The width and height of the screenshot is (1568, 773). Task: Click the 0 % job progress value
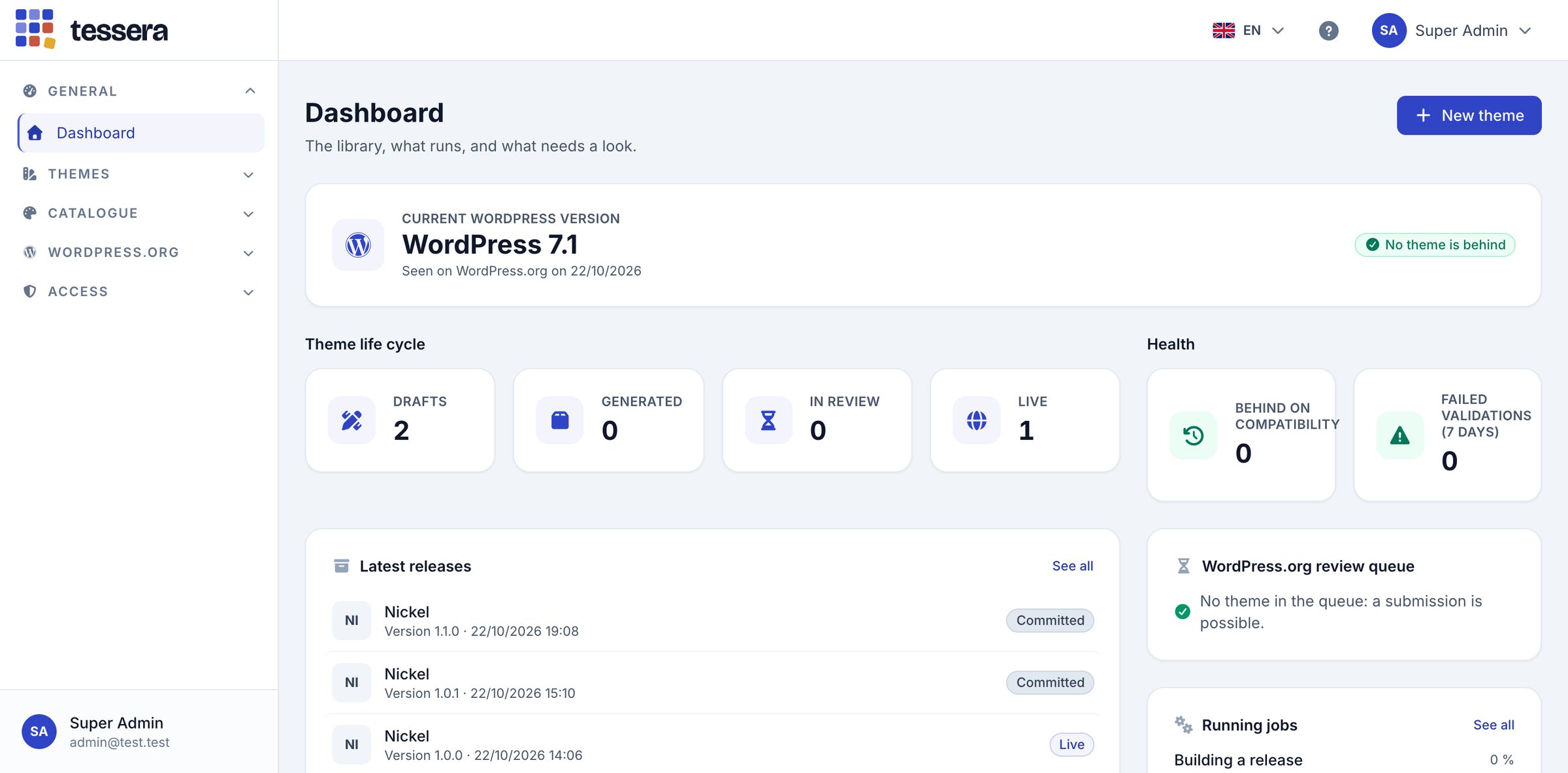pos(1501,759)
